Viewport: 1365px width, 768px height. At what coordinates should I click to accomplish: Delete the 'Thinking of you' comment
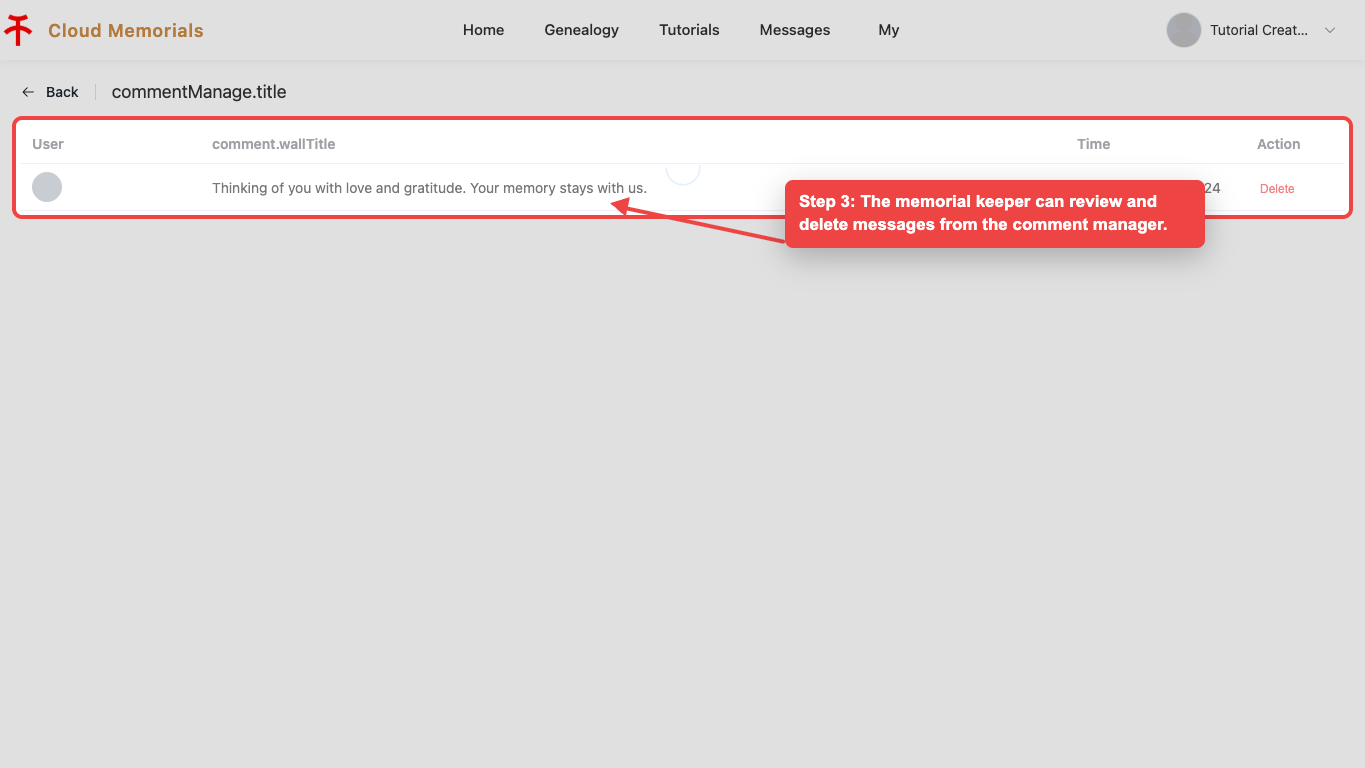1277,189
